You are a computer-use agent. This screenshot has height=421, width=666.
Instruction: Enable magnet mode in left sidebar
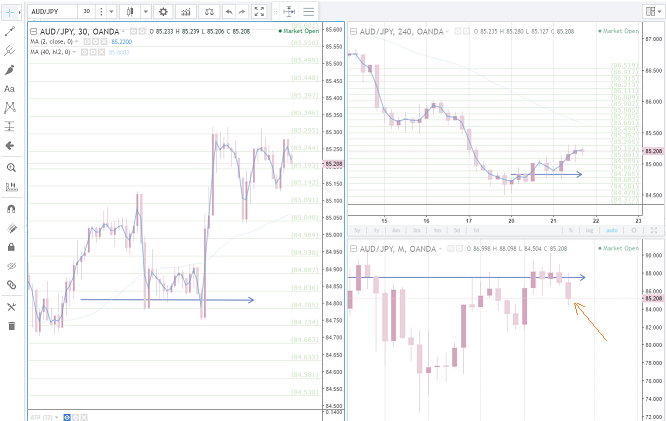(10, 209)
